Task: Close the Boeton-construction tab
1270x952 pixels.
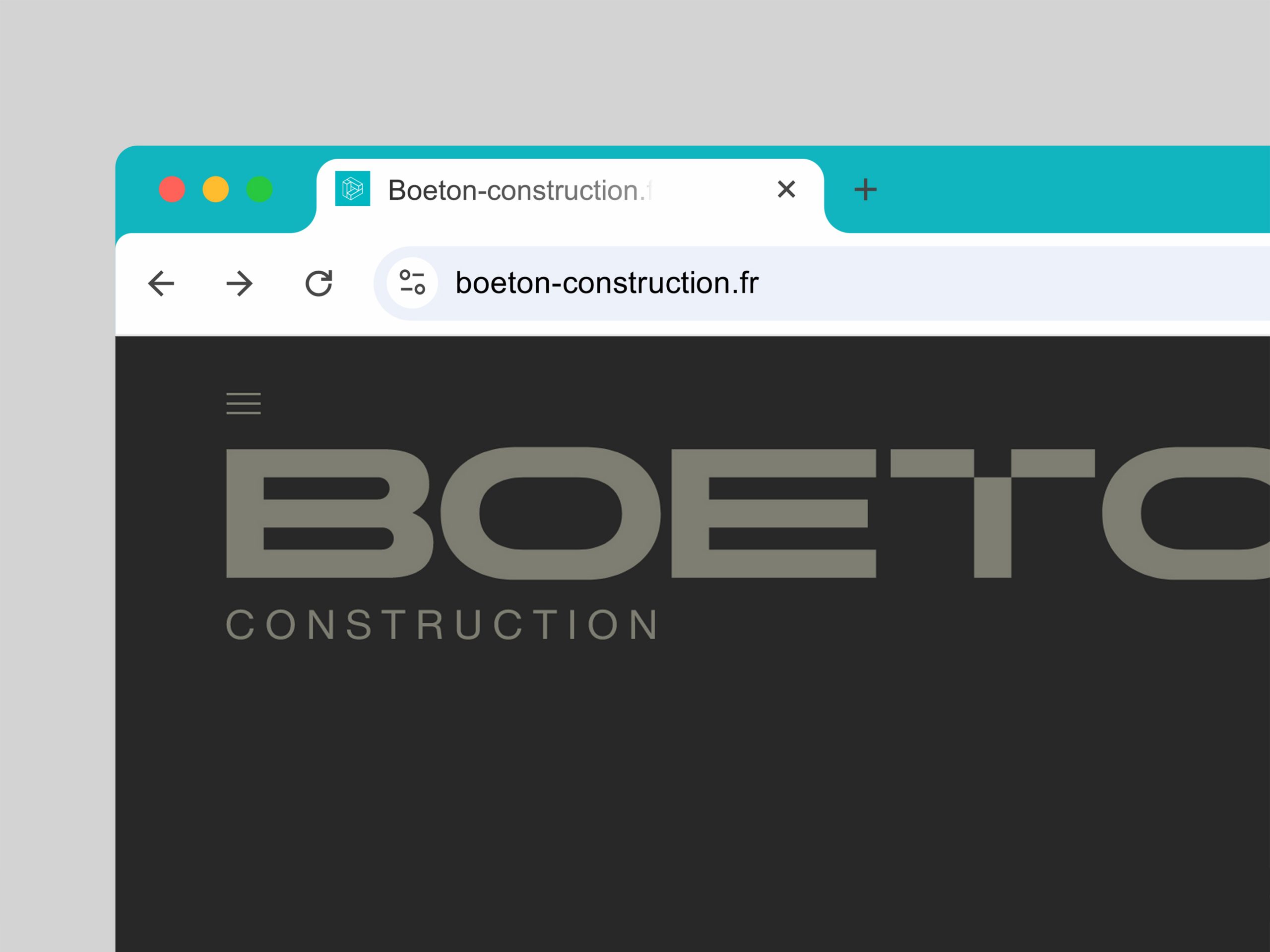Action: point(786,189)
